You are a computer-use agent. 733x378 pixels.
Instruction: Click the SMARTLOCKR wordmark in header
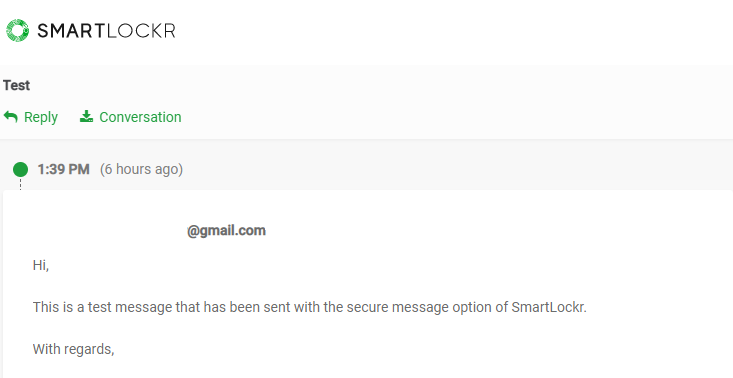tap(106, 31)
